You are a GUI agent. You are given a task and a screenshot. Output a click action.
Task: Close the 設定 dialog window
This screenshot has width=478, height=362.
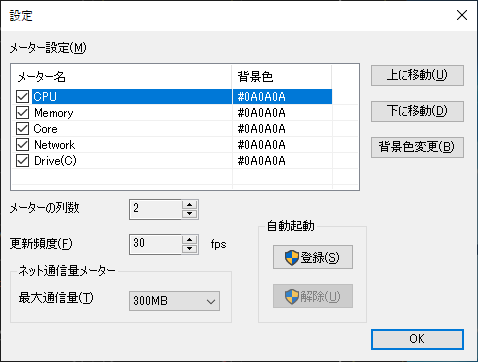(462, 15)
